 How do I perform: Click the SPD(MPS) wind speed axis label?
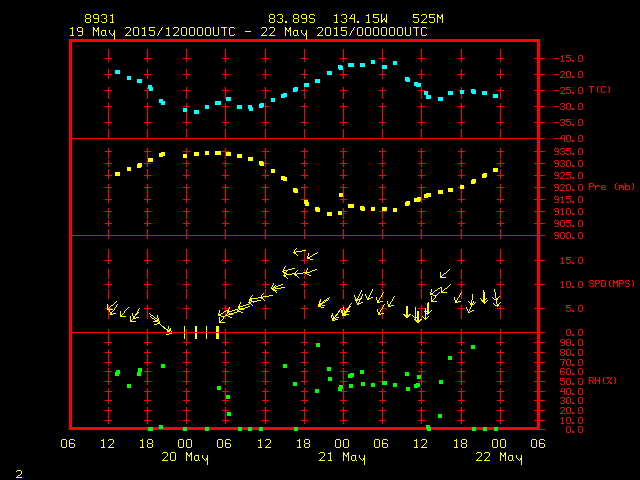(x=608, y=284)
